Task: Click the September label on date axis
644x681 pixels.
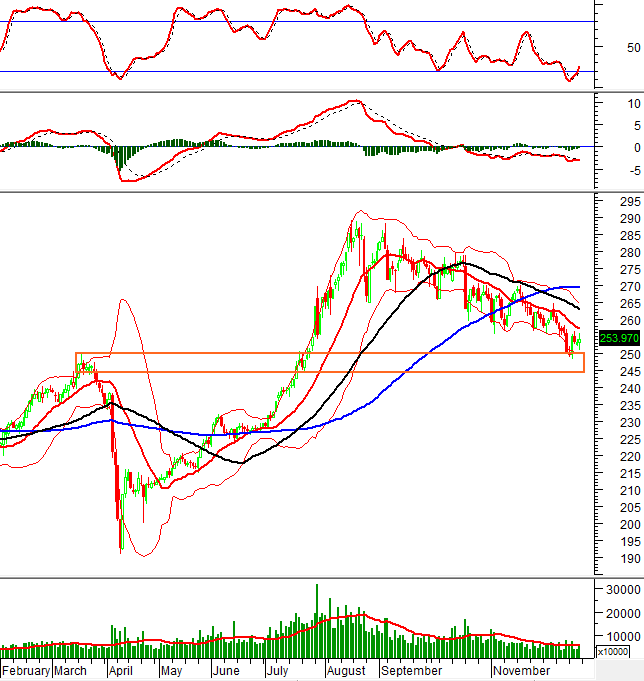Action: pos(409,670)
